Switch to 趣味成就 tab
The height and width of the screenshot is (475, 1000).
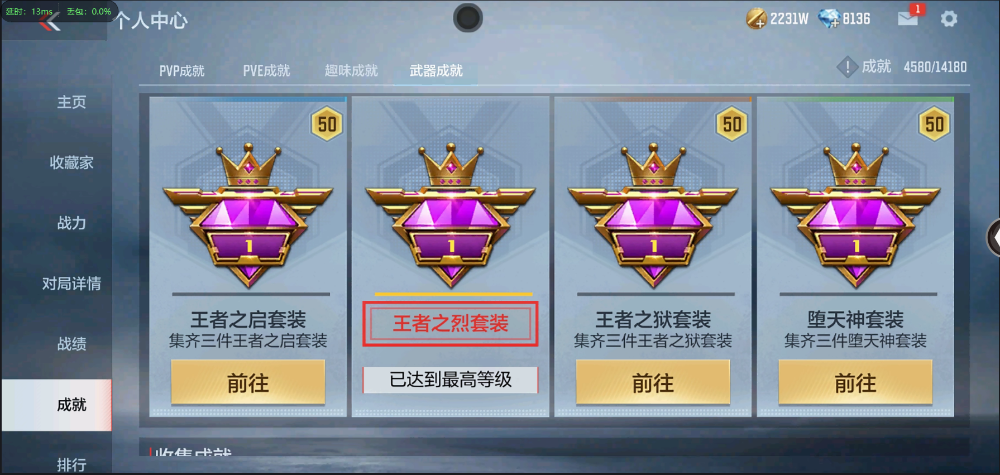(x=351, y=71)
